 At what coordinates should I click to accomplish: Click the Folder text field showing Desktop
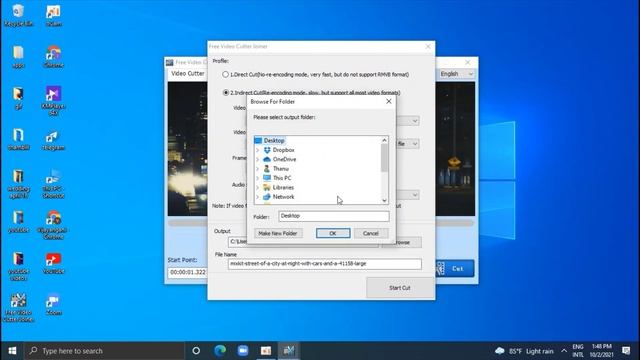(333, 216)
